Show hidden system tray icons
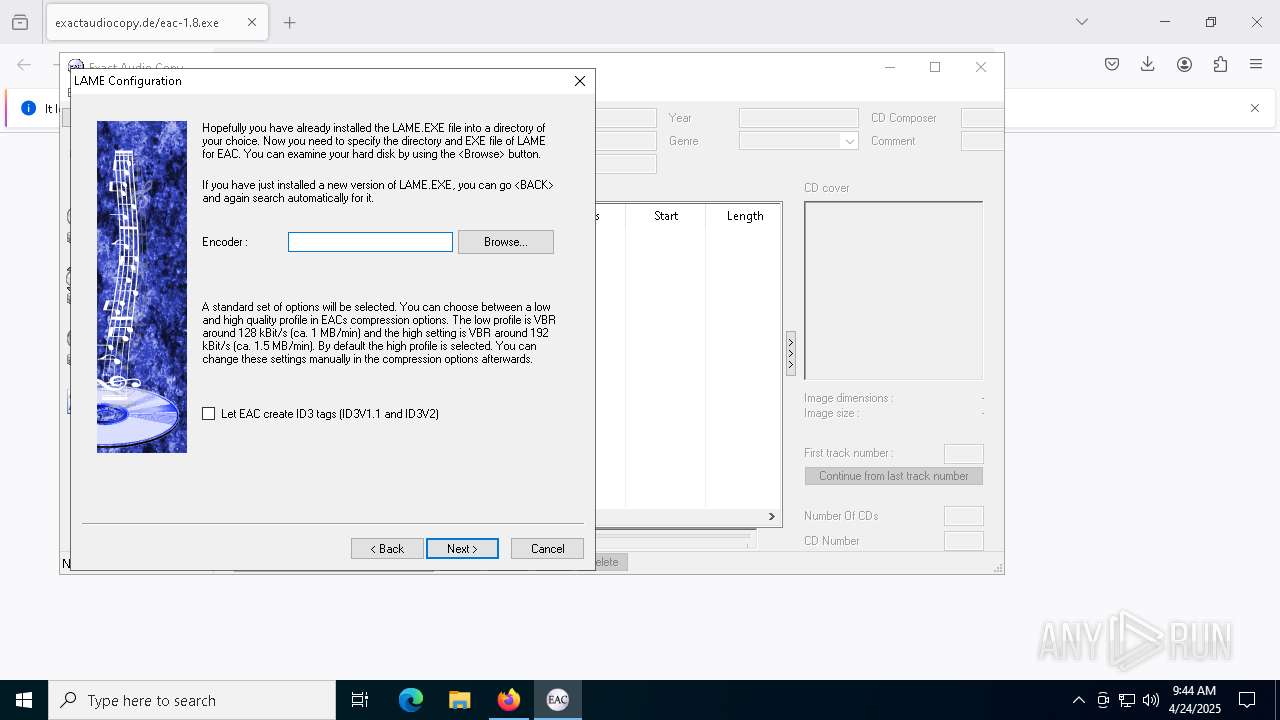Viewport: 1280px width, 720px height. (1078, 700)
